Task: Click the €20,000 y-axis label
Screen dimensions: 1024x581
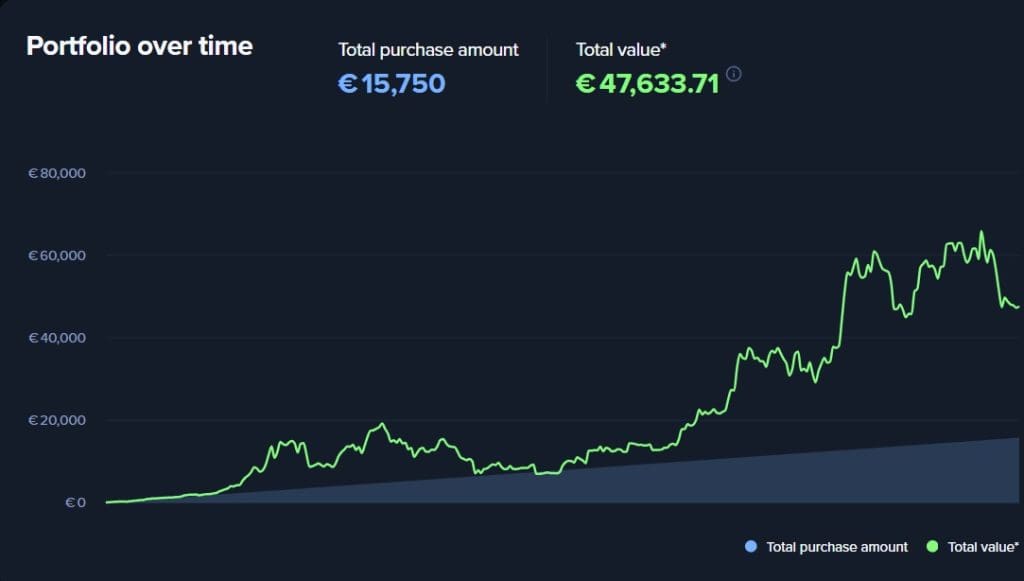Action: tap(57, 420)
